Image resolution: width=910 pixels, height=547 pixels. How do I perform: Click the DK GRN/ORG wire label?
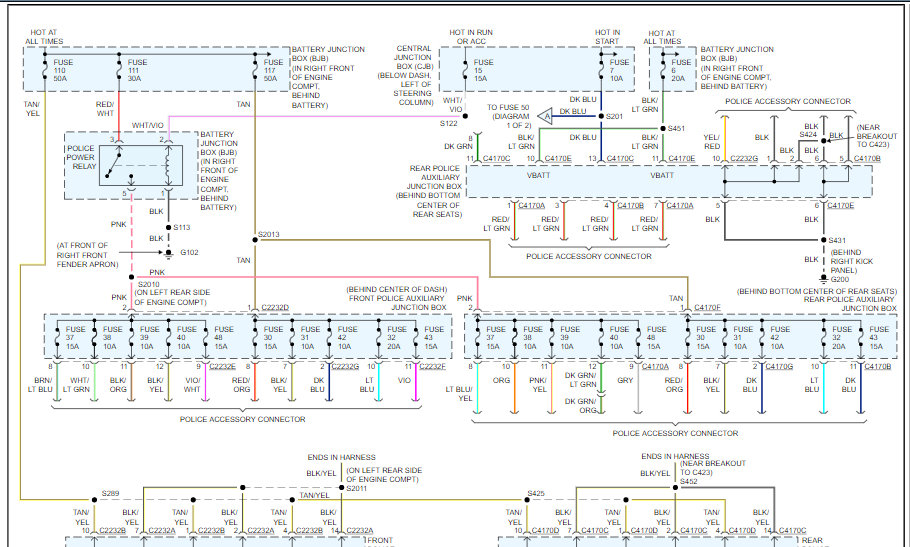580,405
